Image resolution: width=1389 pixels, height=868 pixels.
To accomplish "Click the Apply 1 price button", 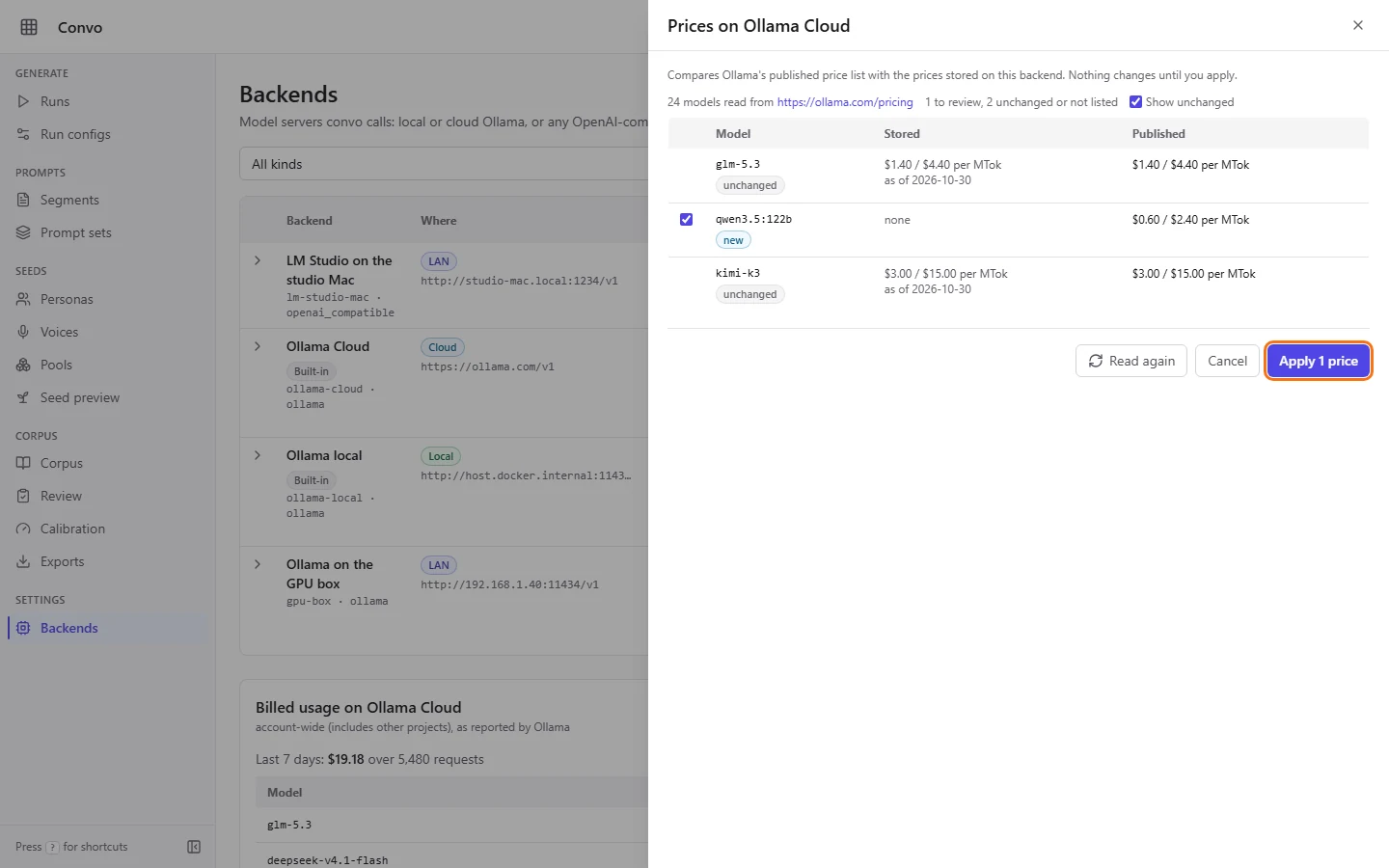I will pos(1318,361).
